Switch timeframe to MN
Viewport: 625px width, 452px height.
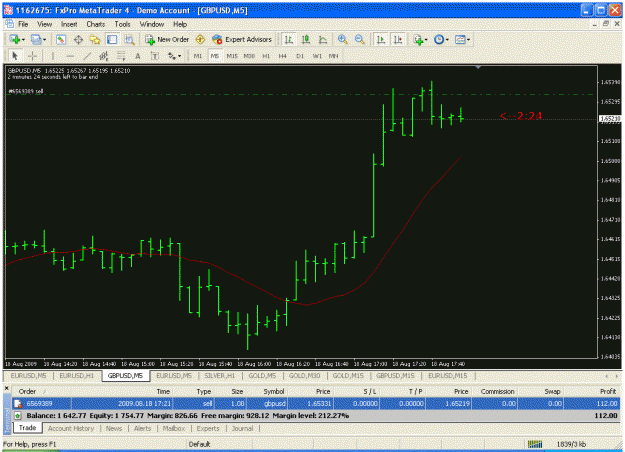pyautogui.click(x=333, y=56)
